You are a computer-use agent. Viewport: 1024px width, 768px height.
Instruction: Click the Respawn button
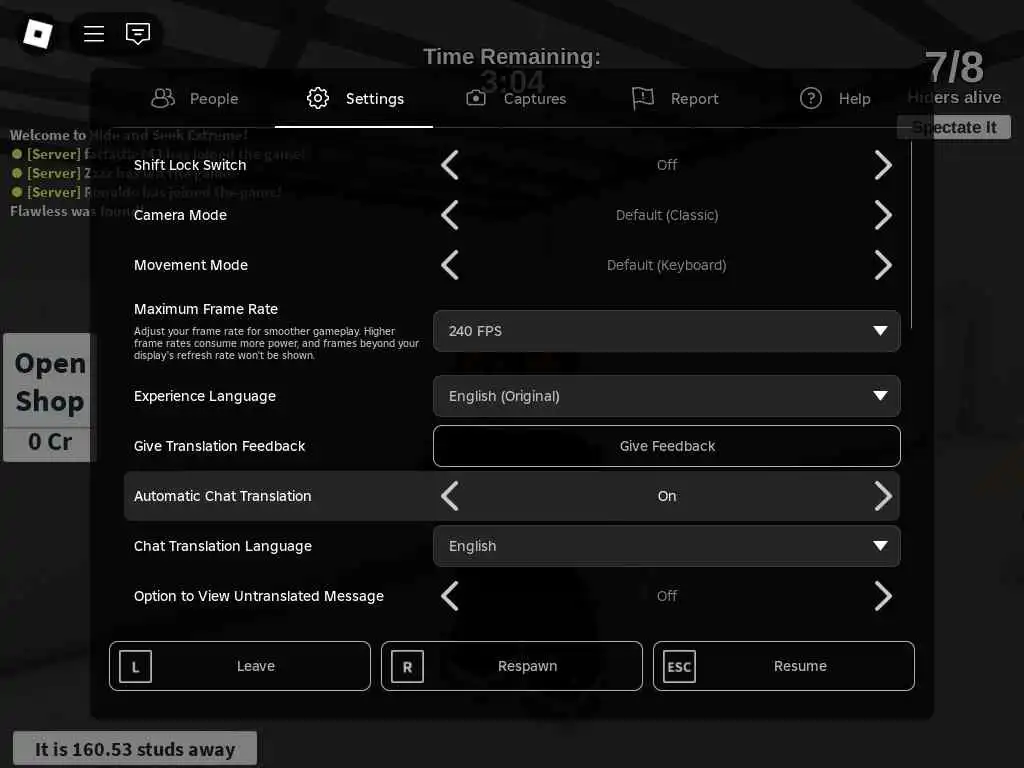pyautogui.click(x=512, y=666)
